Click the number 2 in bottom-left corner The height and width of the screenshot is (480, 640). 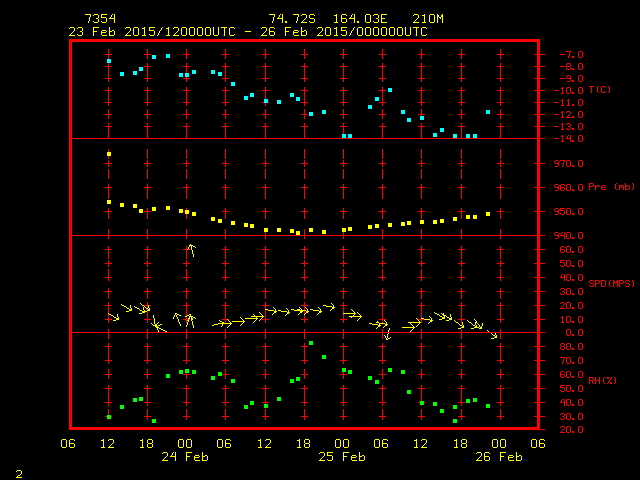click(x=19, y=472)
